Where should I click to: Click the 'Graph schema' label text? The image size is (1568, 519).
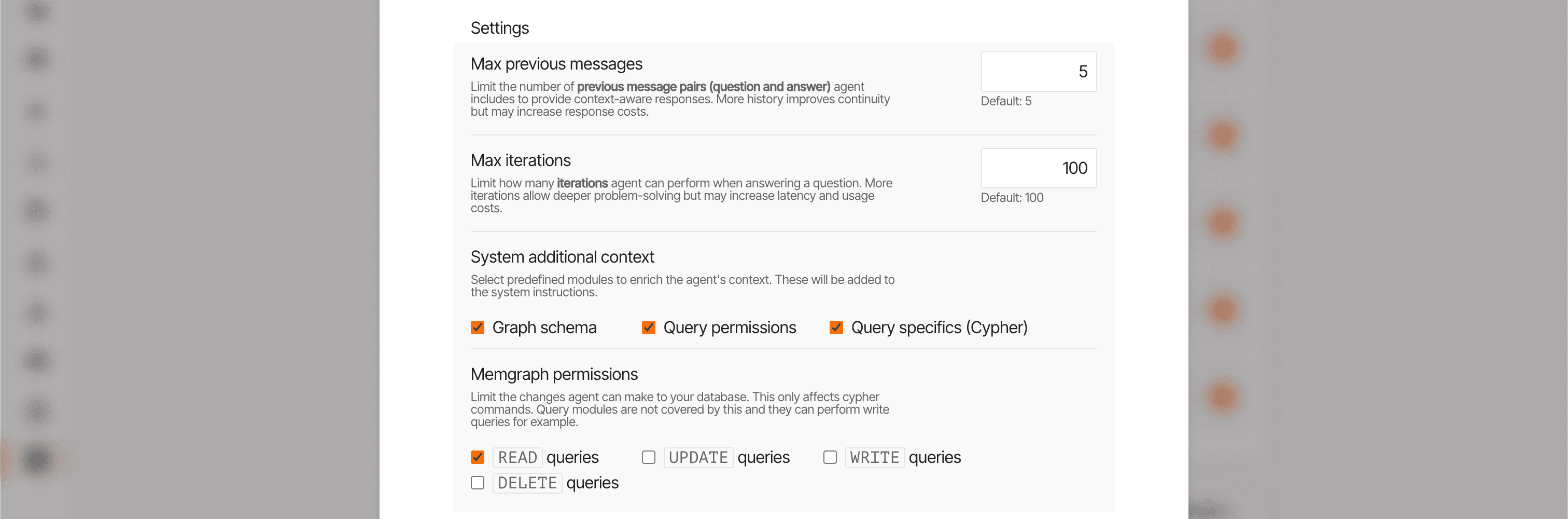coord(543,327)
